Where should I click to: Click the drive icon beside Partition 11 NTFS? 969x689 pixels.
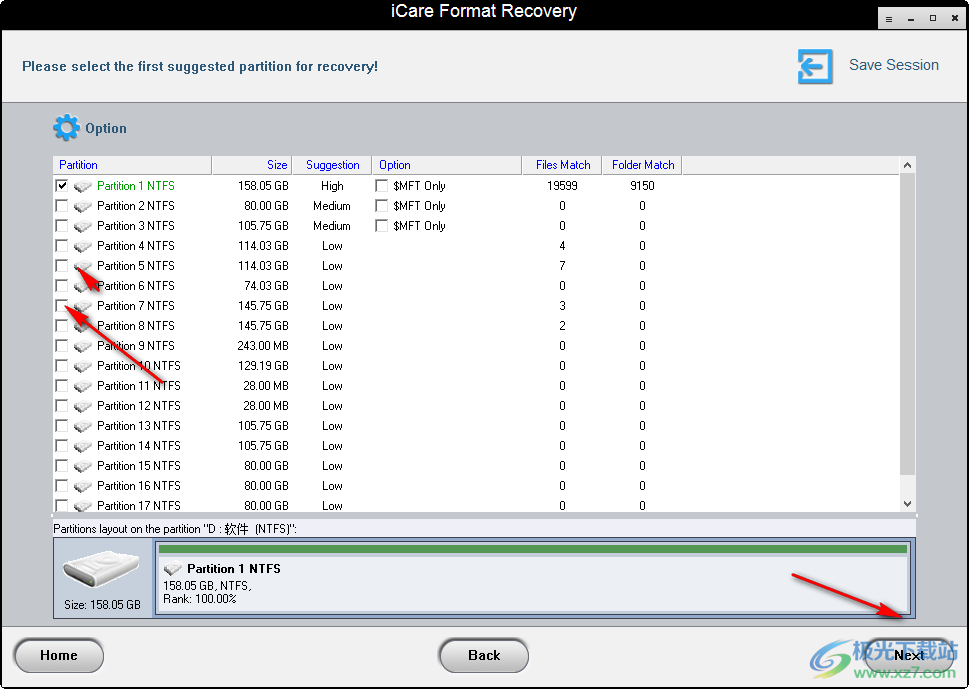tap(83, 386)
